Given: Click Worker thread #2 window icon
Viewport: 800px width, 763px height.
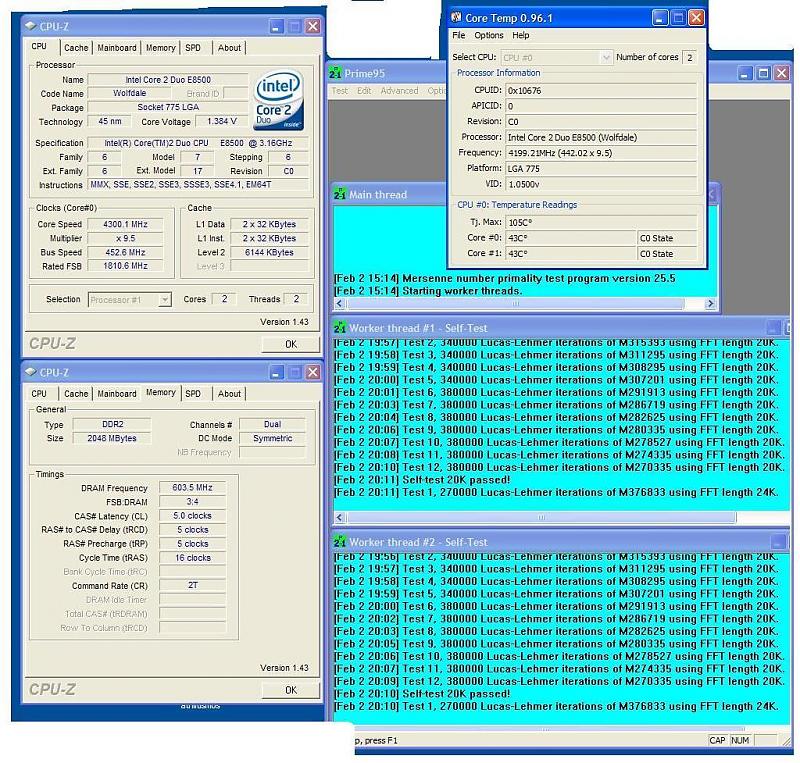Looking at the screenshot, I should point(340,542).
